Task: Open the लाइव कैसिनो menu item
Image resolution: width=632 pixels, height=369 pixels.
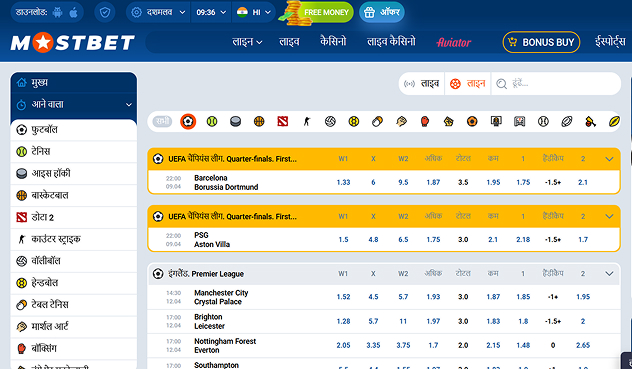Action: 391,42
